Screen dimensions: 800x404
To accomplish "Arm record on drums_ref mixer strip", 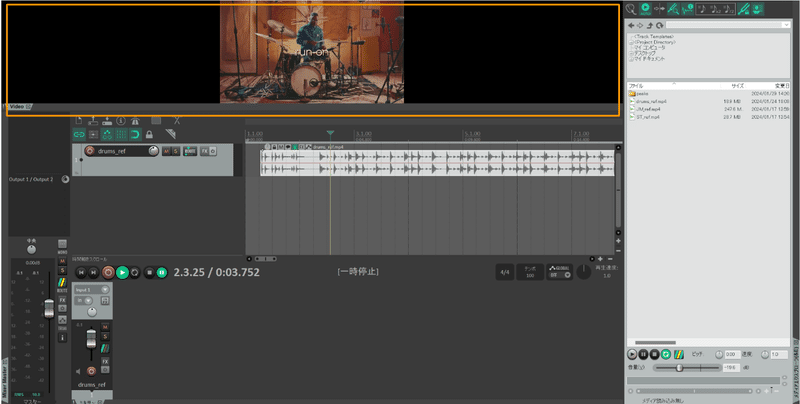I will pos(91,371).
